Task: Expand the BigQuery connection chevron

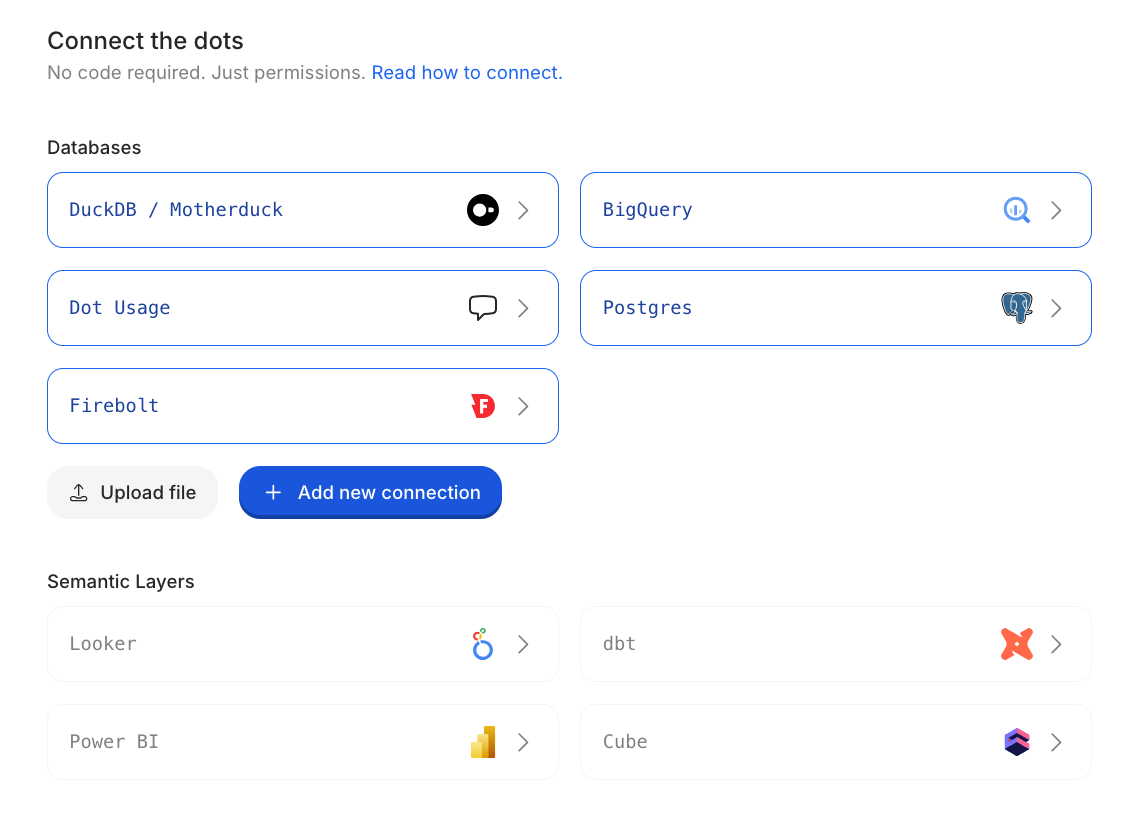Action: 1056,210
